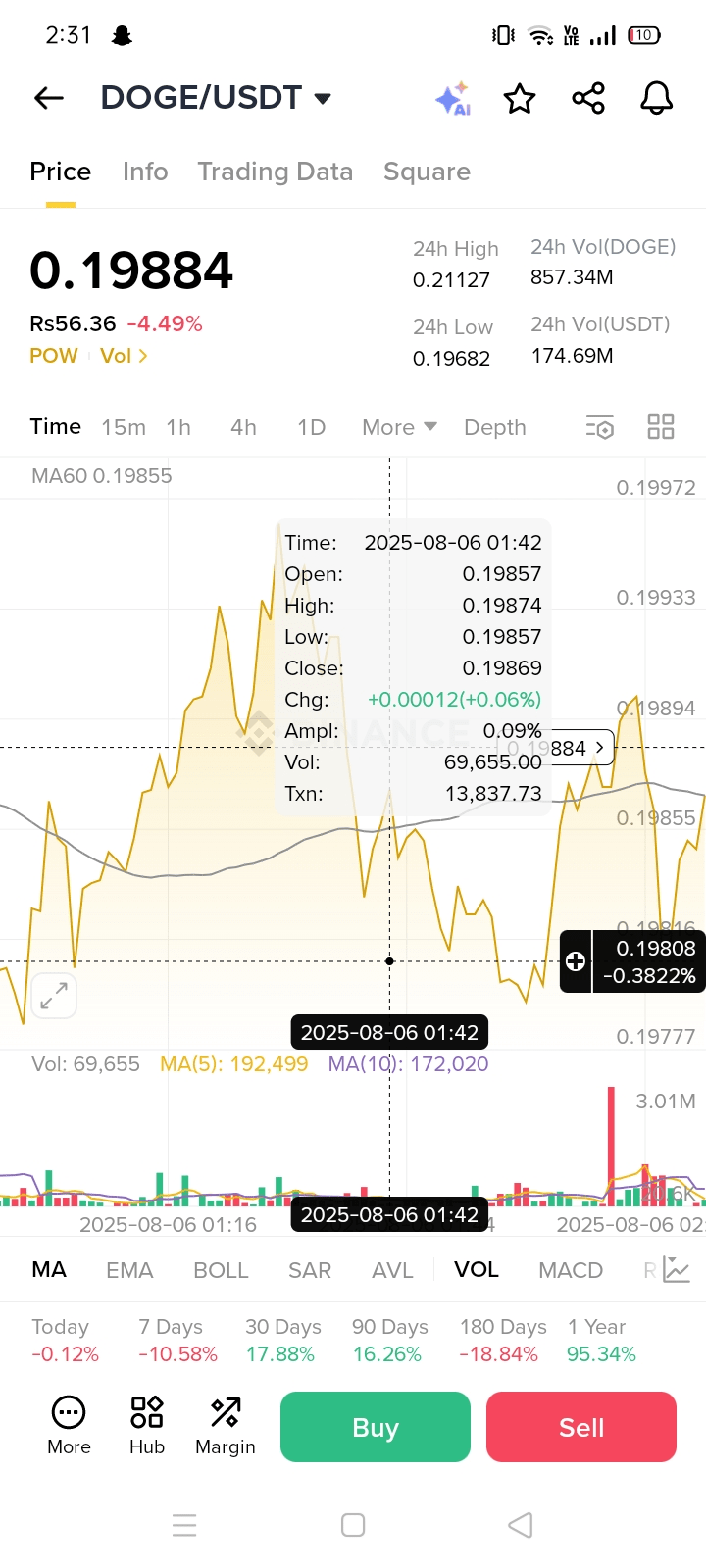This screenshot has width=706, height=1568.
Task: Open the AI sparkle assistant icon
Action: [453, 99]
